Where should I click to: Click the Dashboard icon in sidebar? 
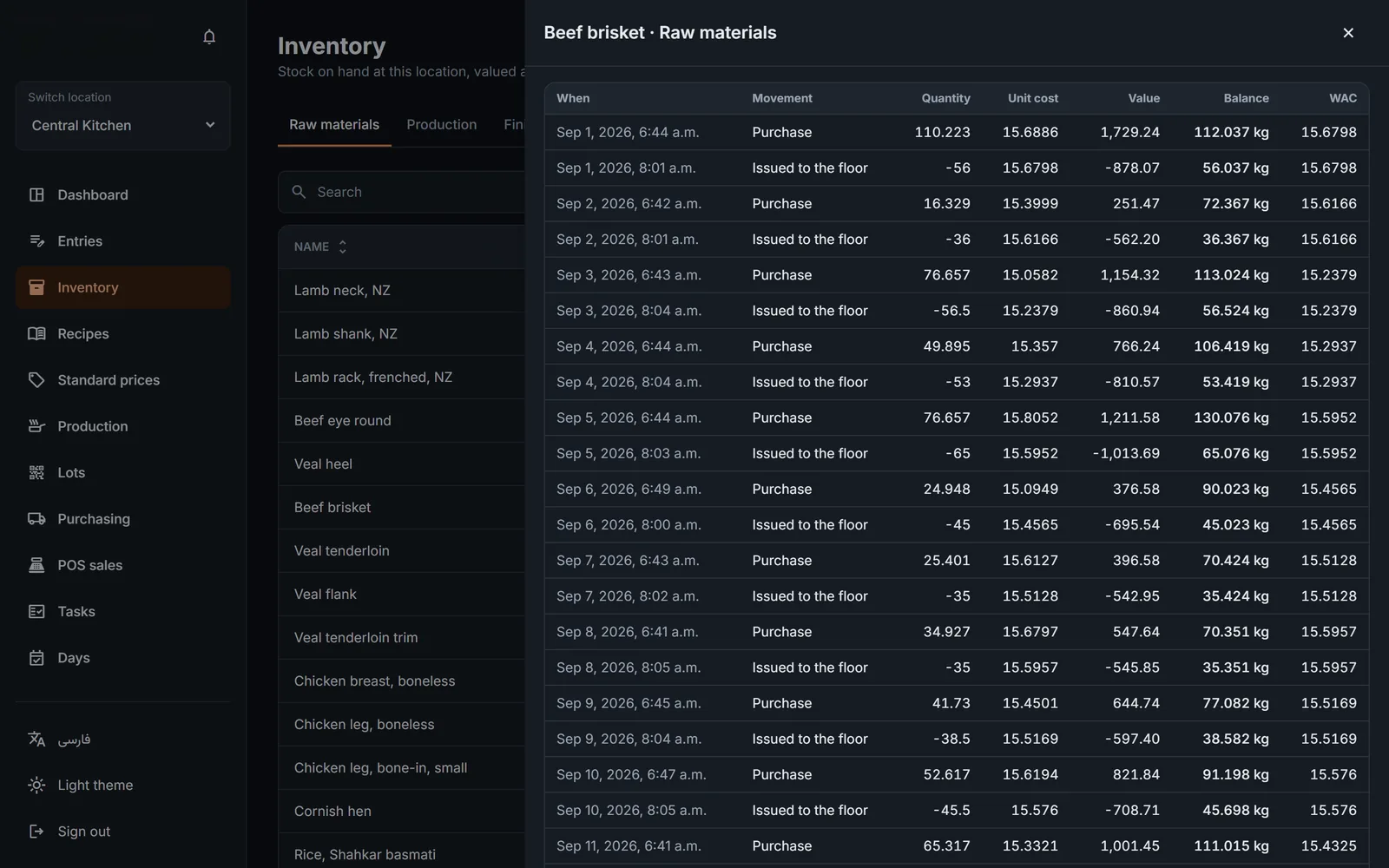[36, 194]
